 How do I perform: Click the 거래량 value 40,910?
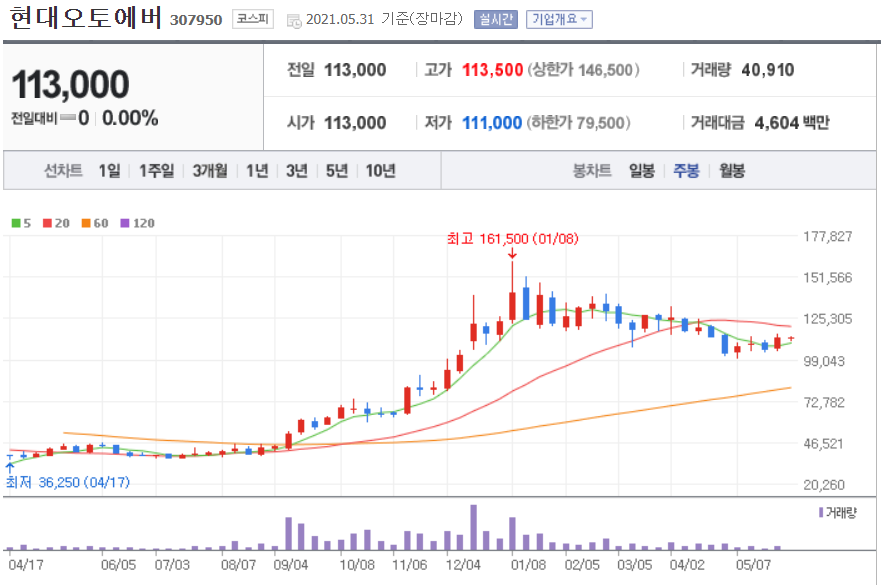(x=768, y=70)
